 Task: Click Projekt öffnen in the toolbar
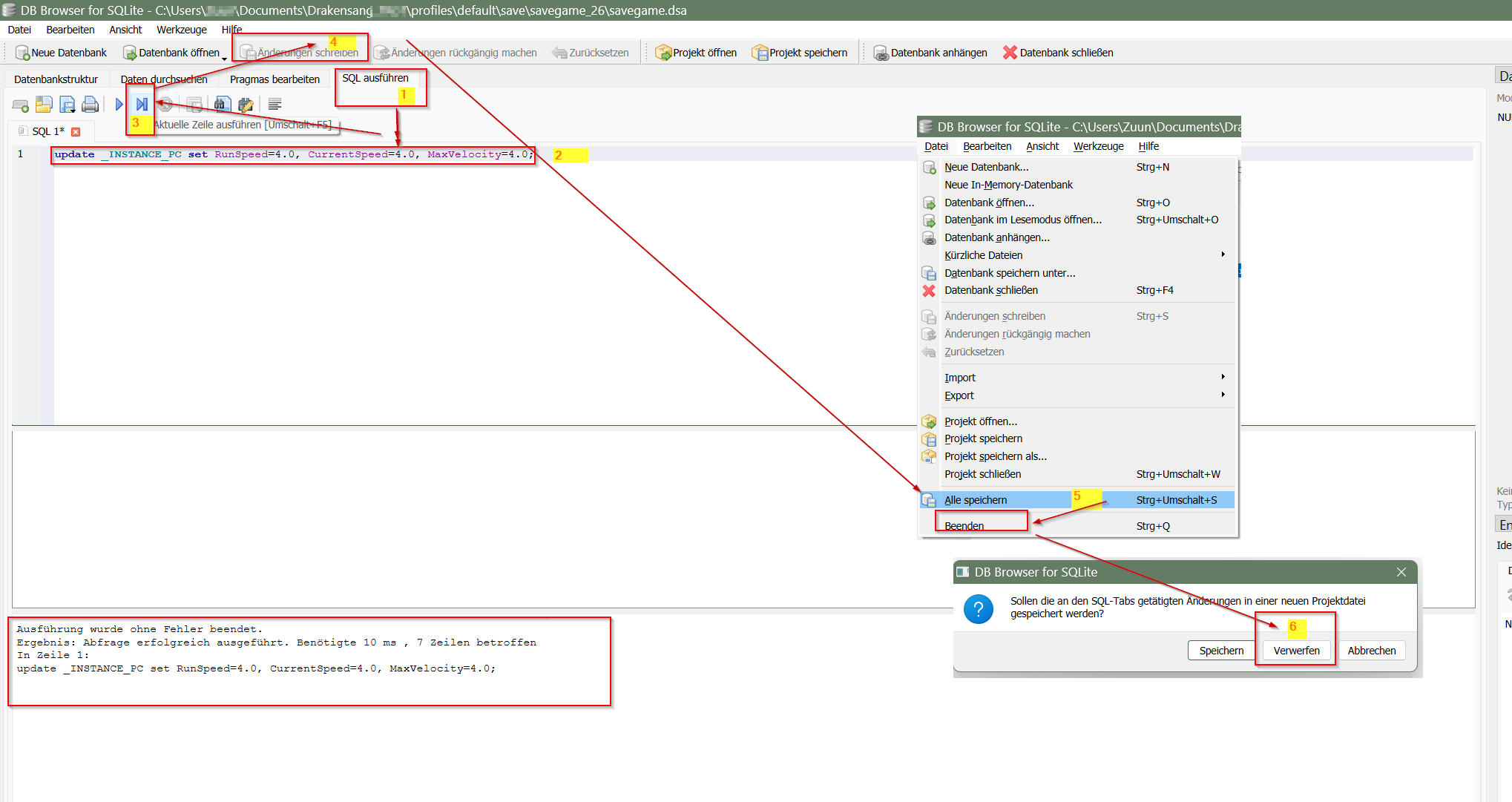click(697, 53)
